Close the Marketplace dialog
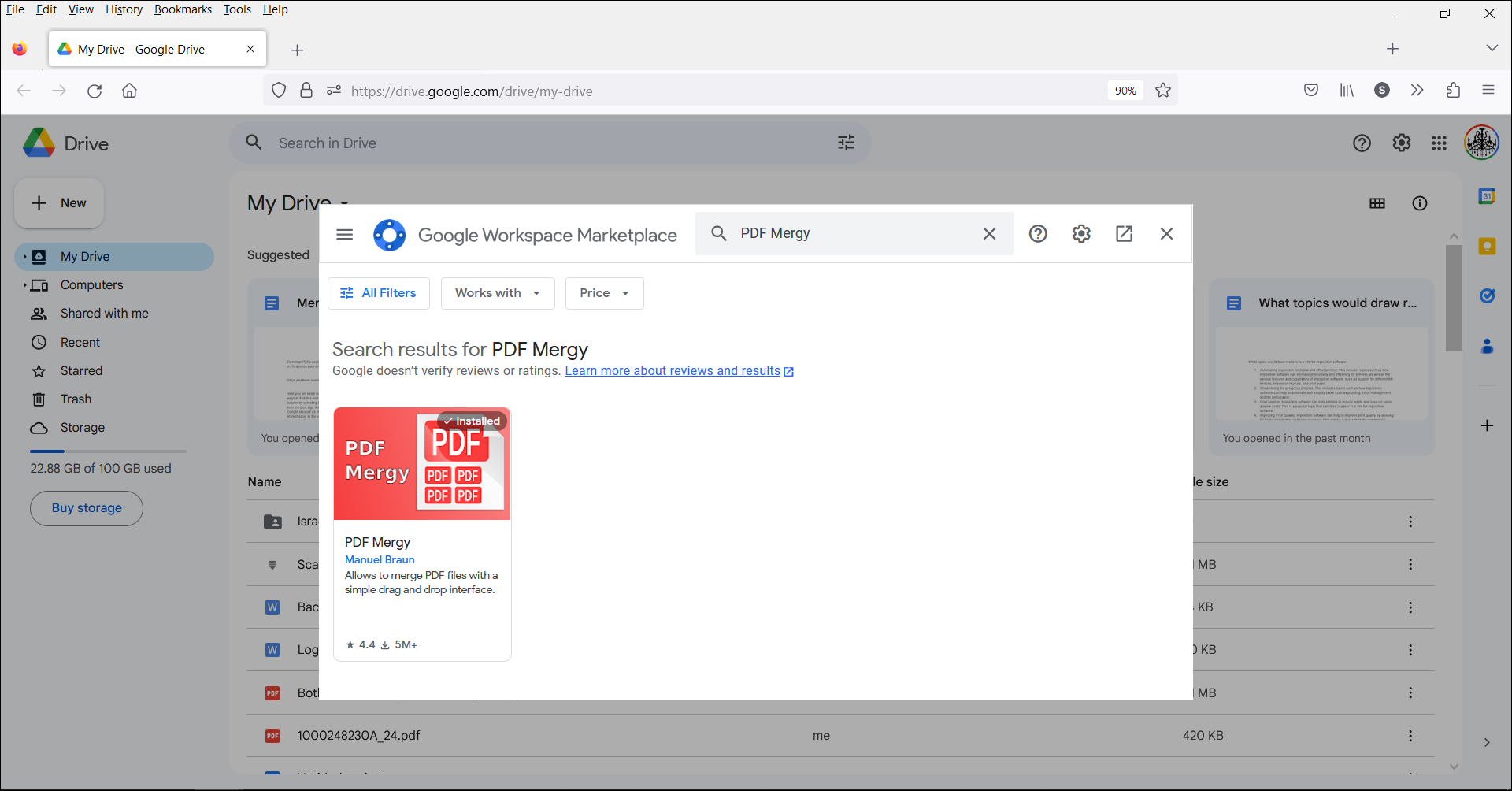Viewport: 1512px width, 791px height. (x=1166, y=233)
